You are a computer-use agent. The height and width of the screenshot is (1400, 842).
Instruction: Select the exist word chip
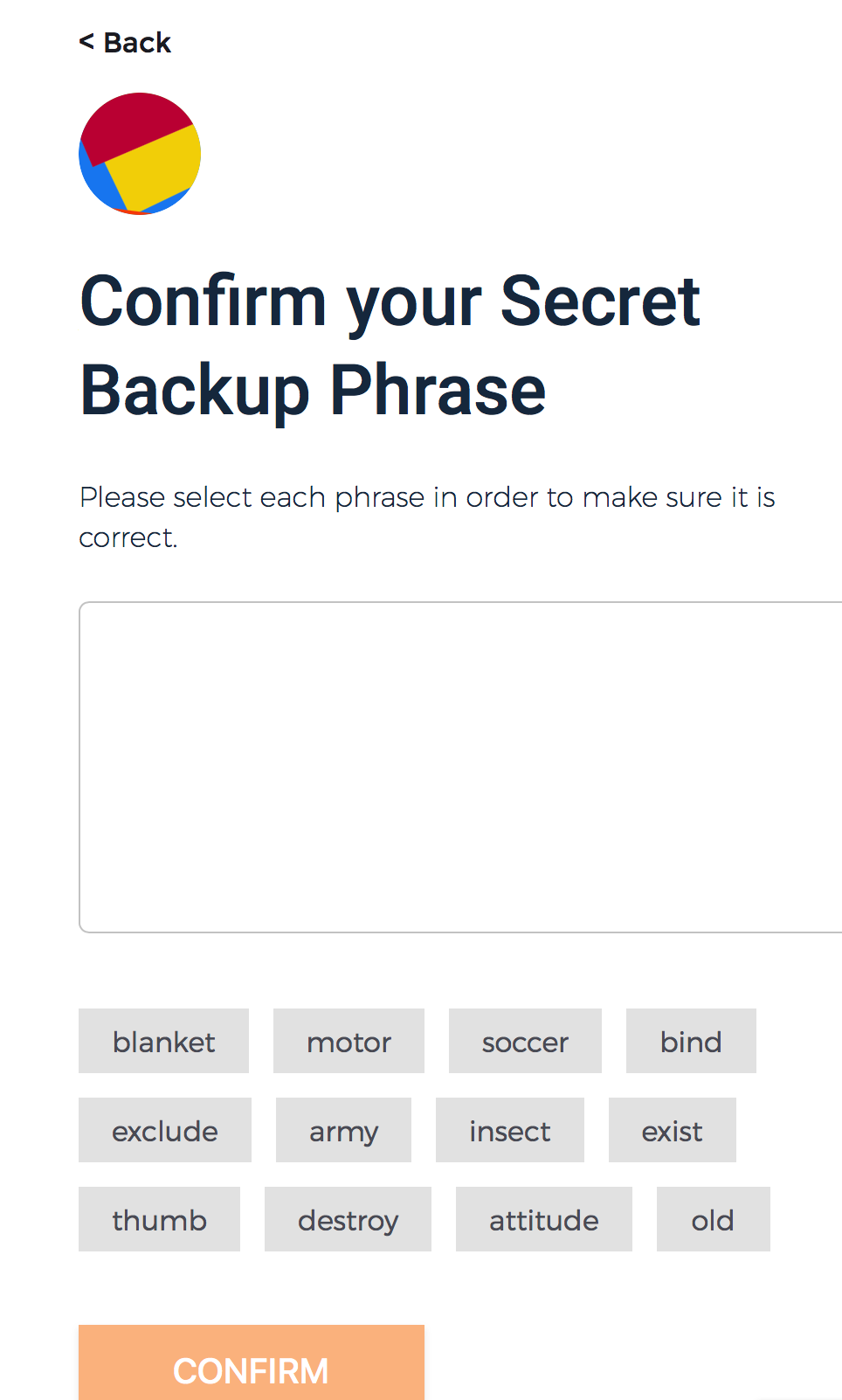click(x=673, y=1130)
